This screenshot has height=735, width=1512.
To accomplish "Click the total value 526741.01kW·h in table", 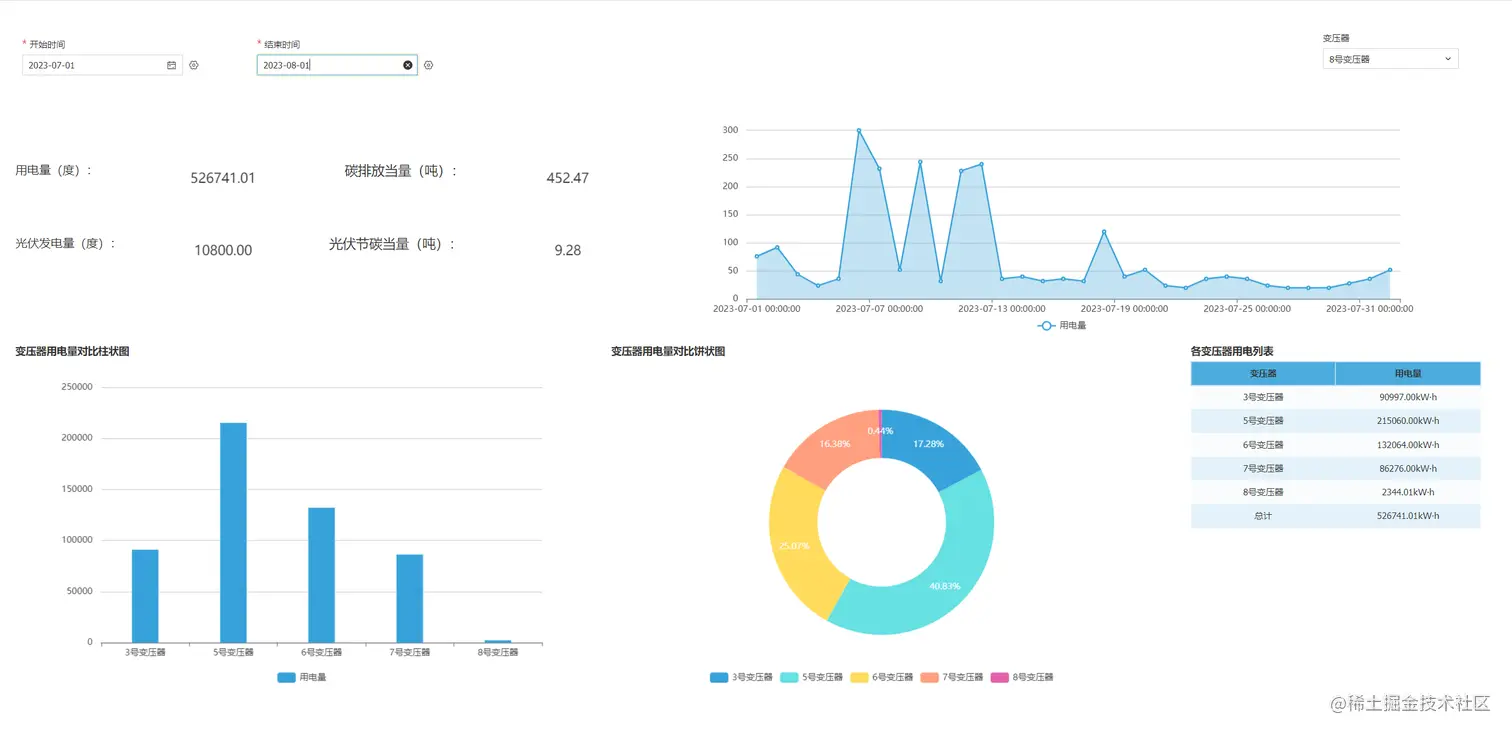I will (1408, 516).
